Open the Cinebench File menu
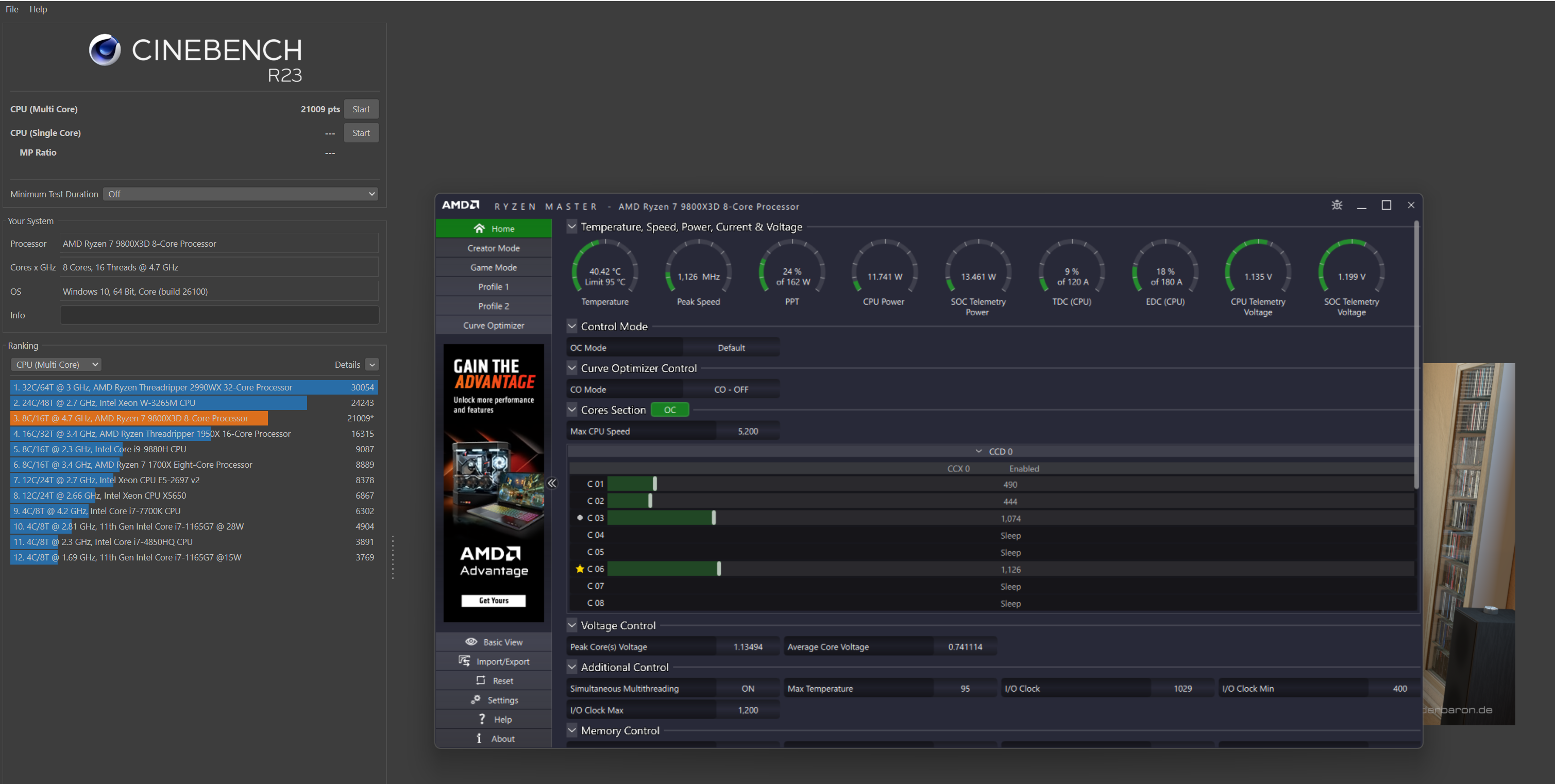Screen dimensions: 1555x784 [x=12, y=9]
